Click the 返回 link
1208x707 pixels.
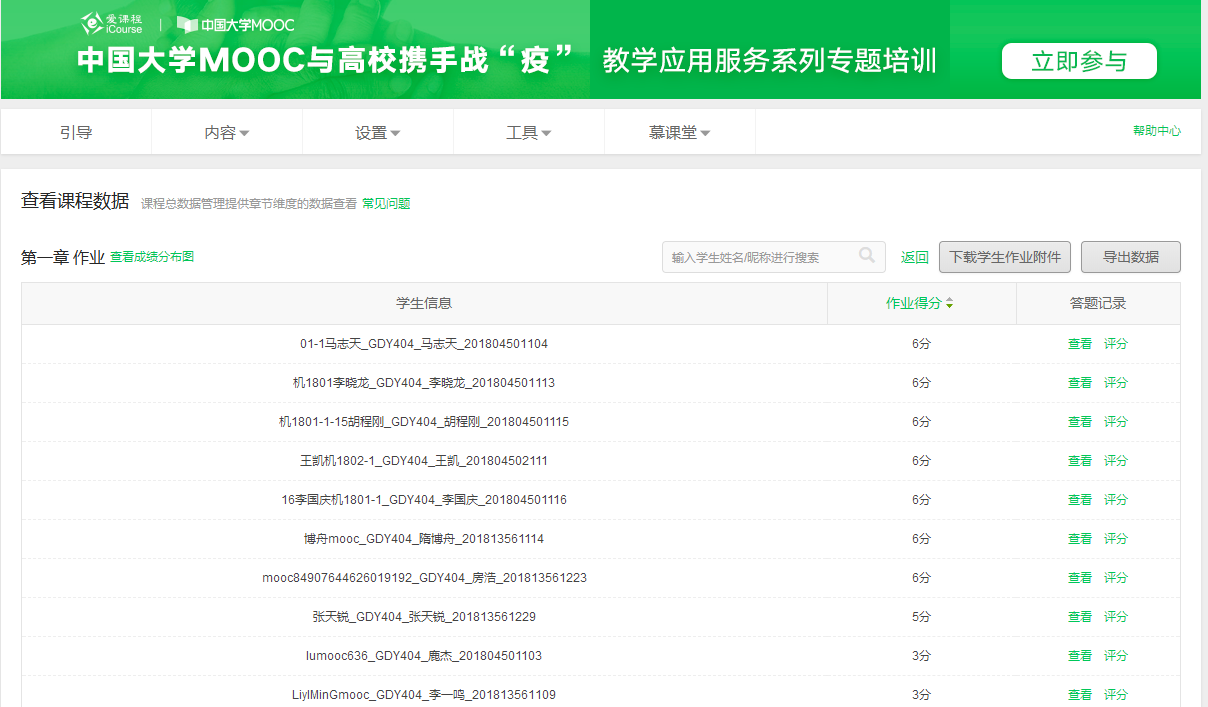(x=914, y=257)
